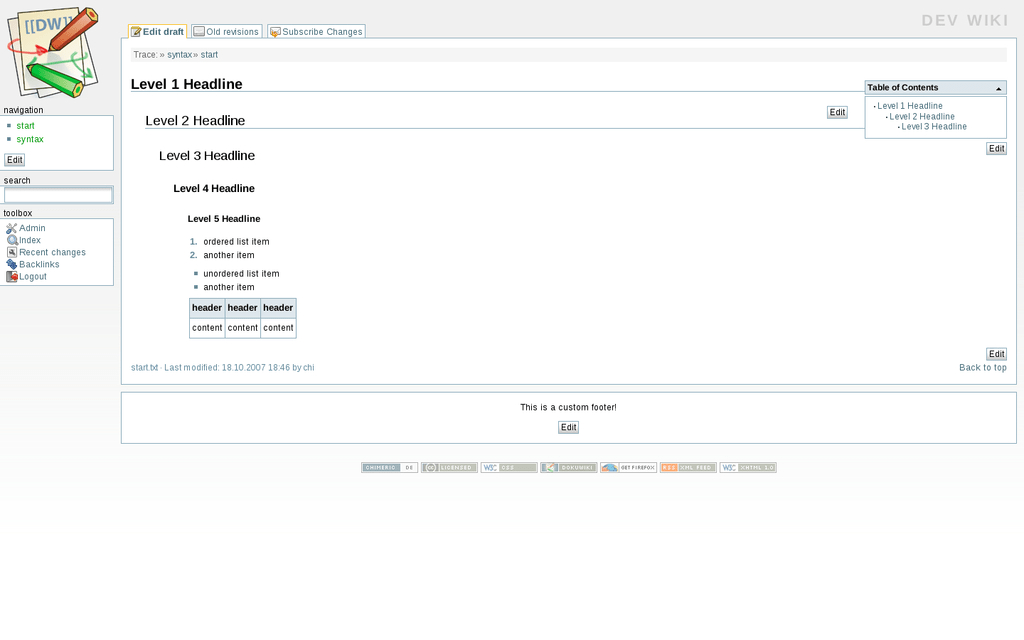Viewport: 1024px width, 640px height.
Task: Click Edit button beside Level 2 Headline
Action: [x=837, y=112]
